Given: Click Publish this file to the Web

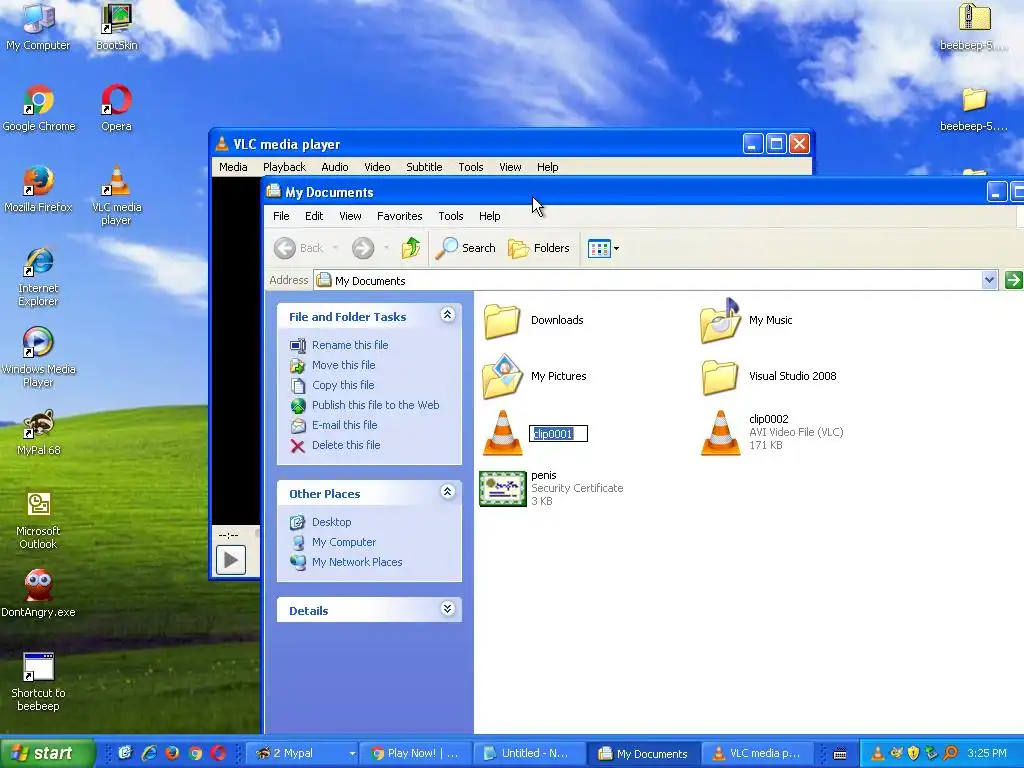Looking at the screenshot, I should click(x=376, y=405).
